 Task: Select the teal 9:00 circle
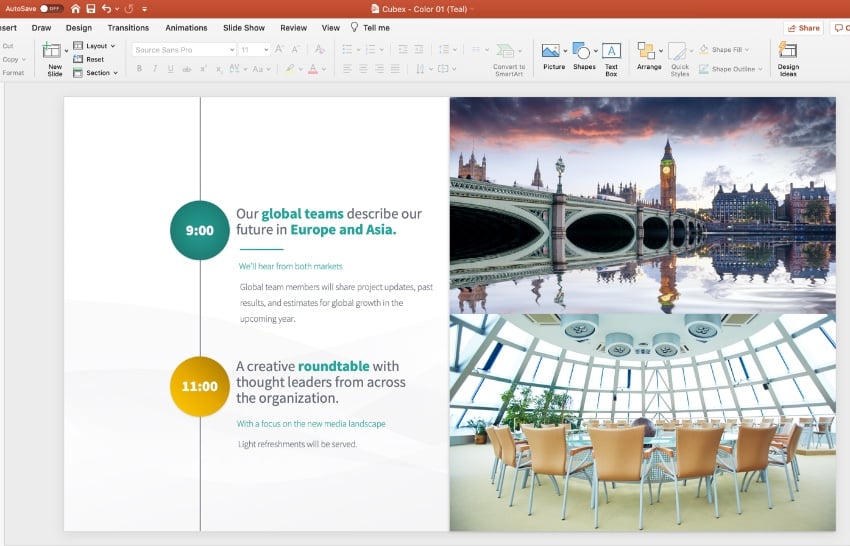pyautogui.click(x=200, y=230)
